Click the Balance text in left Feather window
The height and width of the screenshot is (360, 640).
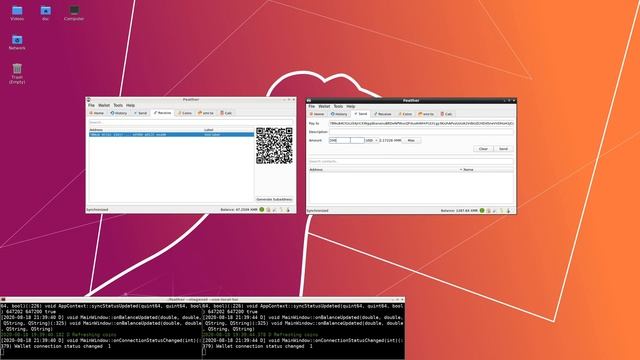point(239,210)
